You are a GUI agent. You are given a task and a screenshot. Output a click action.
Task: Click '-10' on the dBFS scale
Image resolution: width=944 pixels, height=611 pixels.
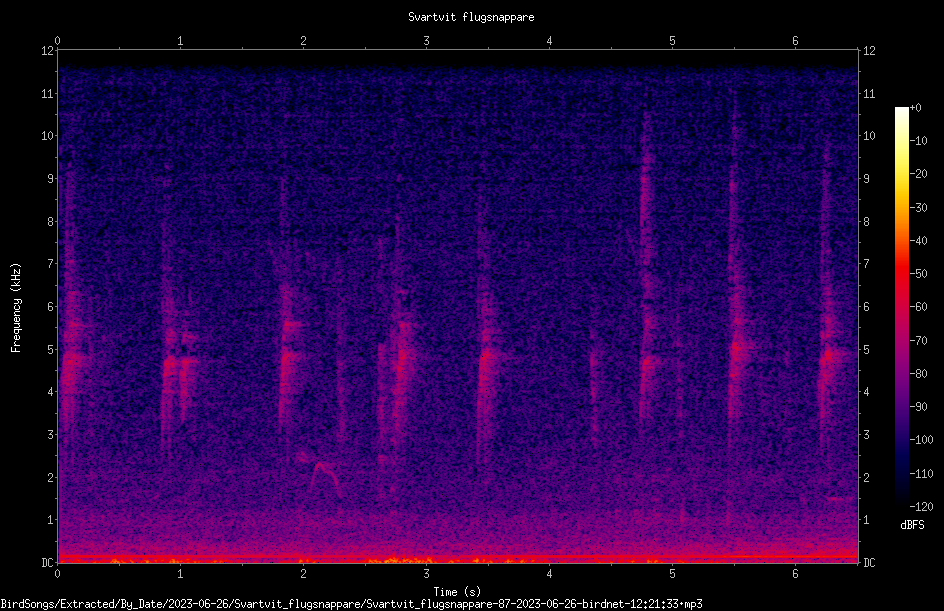click(x=918, y=141)
